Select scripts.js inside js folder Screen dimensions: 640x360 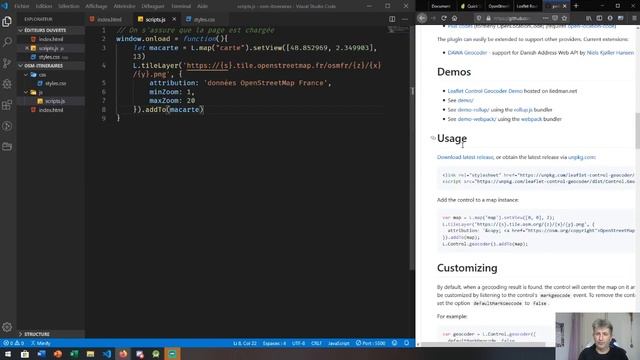click(x=55, y=101)
